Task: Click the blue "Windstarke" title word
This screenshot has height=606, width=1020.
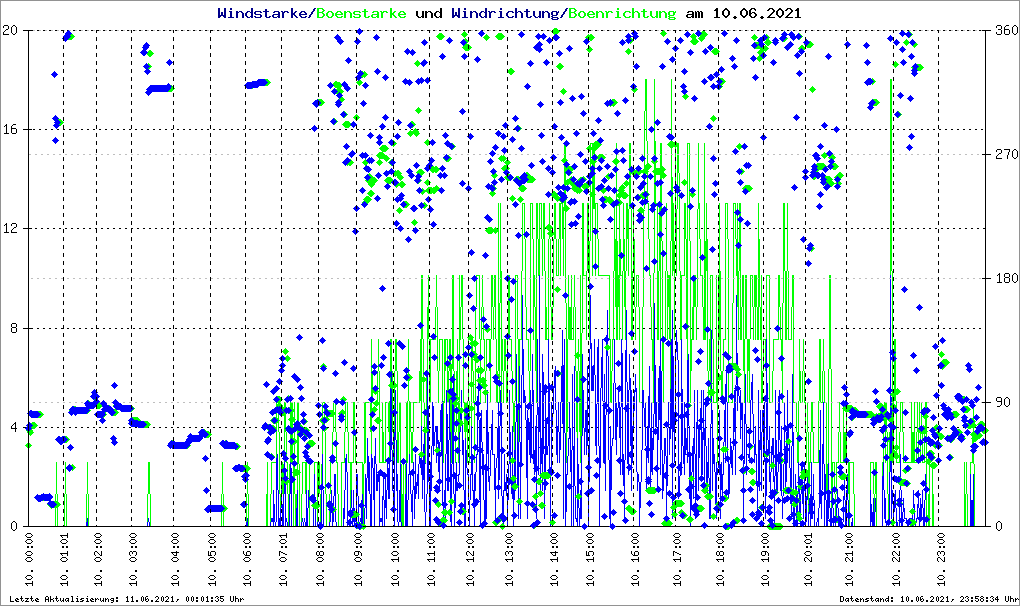Action: tap(262, 13)
